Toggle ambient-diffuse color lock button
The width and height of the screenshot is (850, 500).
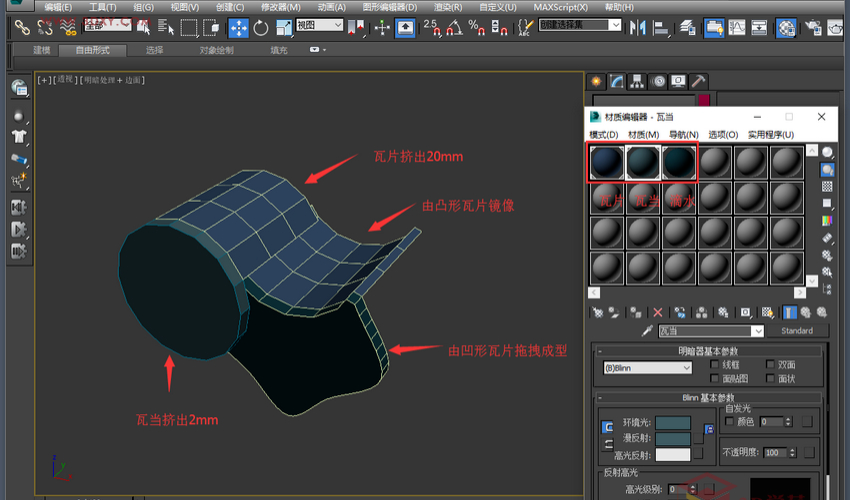point(709,430)
